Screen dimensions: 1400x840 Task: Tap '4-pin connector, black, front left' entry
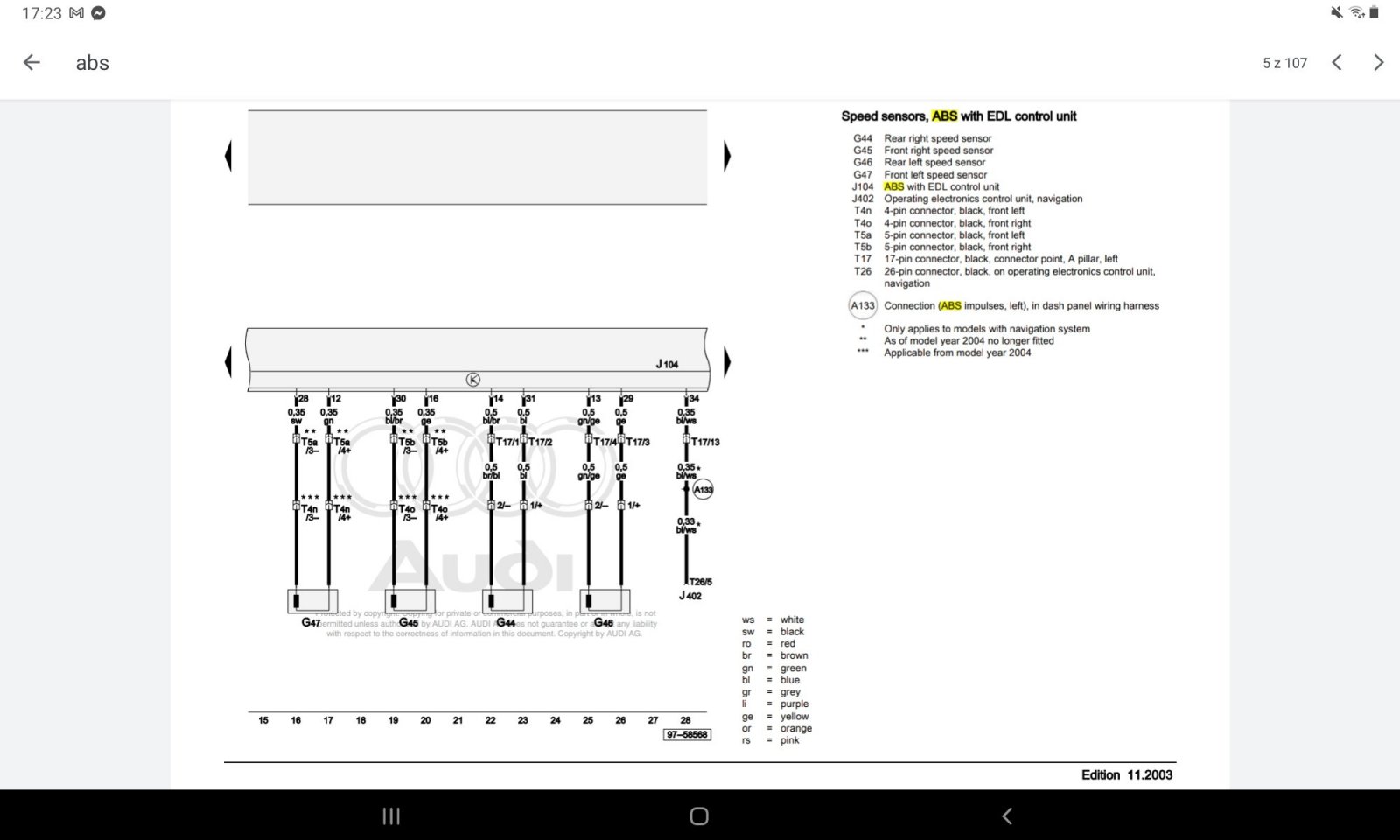coord(955,210)
